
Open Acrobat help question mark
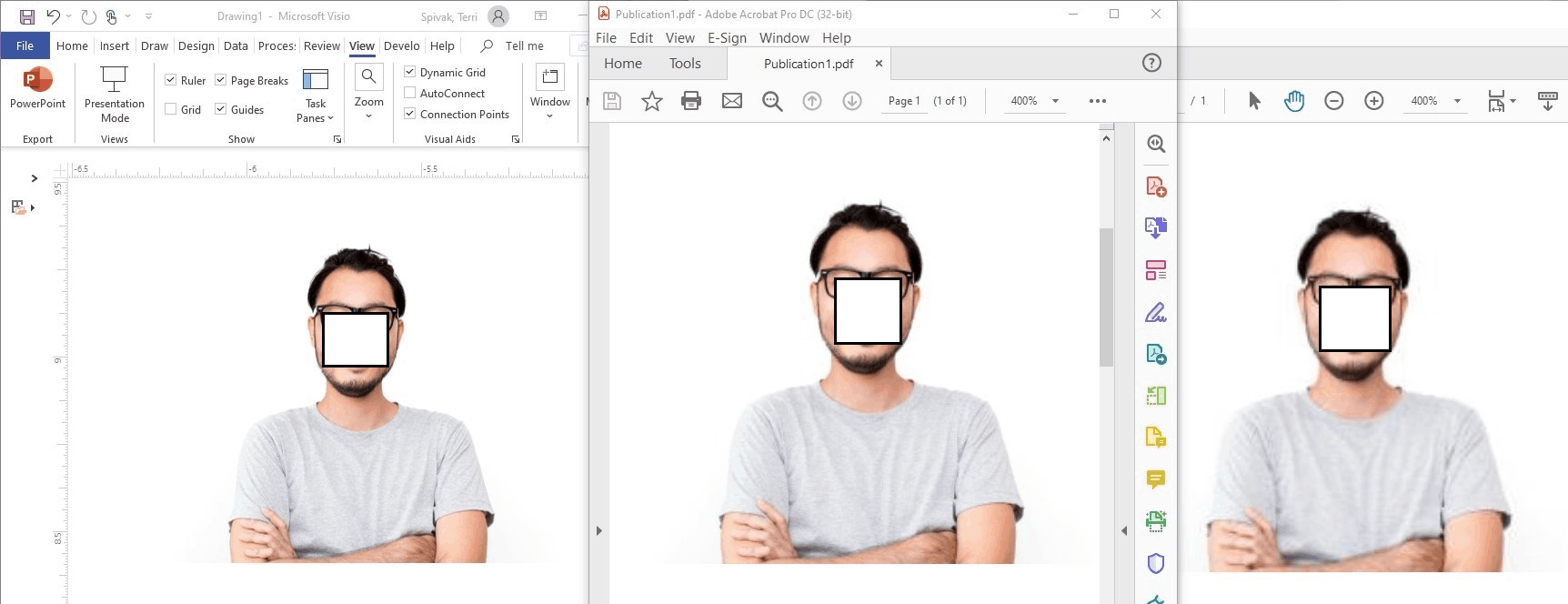click(1151, 63)
